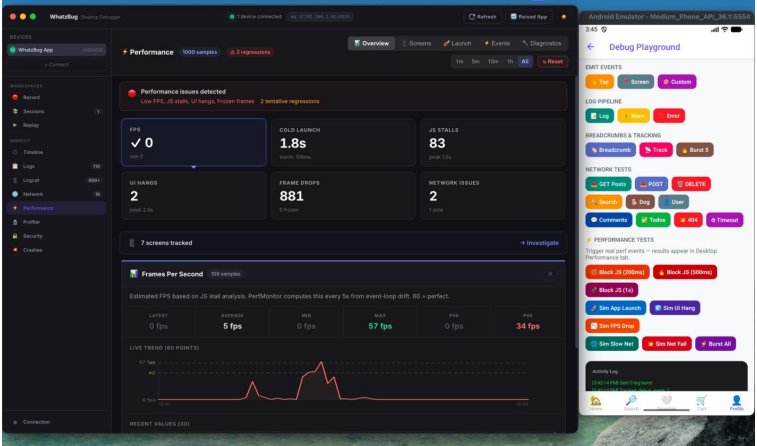Image resolution: width=757 pixels, height=446 pixels.
Task: Click the 2 regressions badge
Action: pyautogui.click(x=250, y=52)
